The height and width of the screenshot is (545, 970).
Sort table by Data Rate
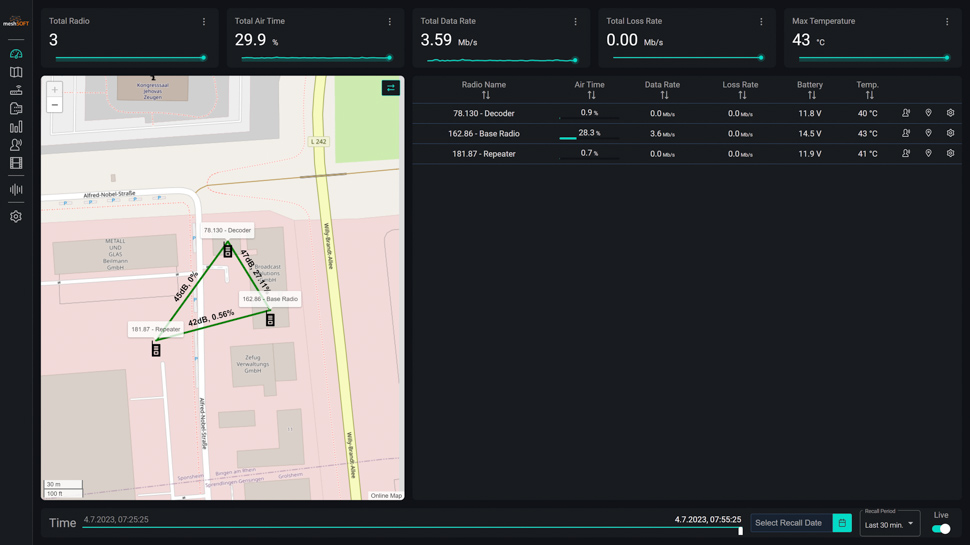point(664,95)
